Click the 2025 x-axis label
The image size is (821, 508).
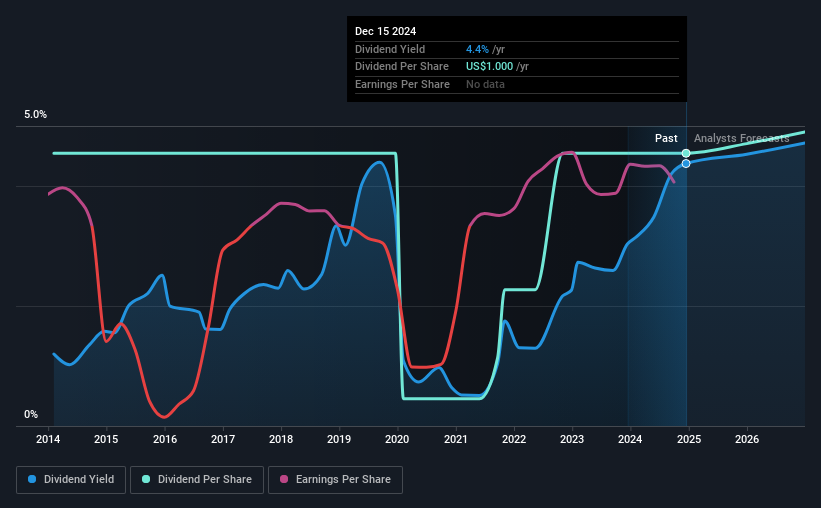click(689, 439)
